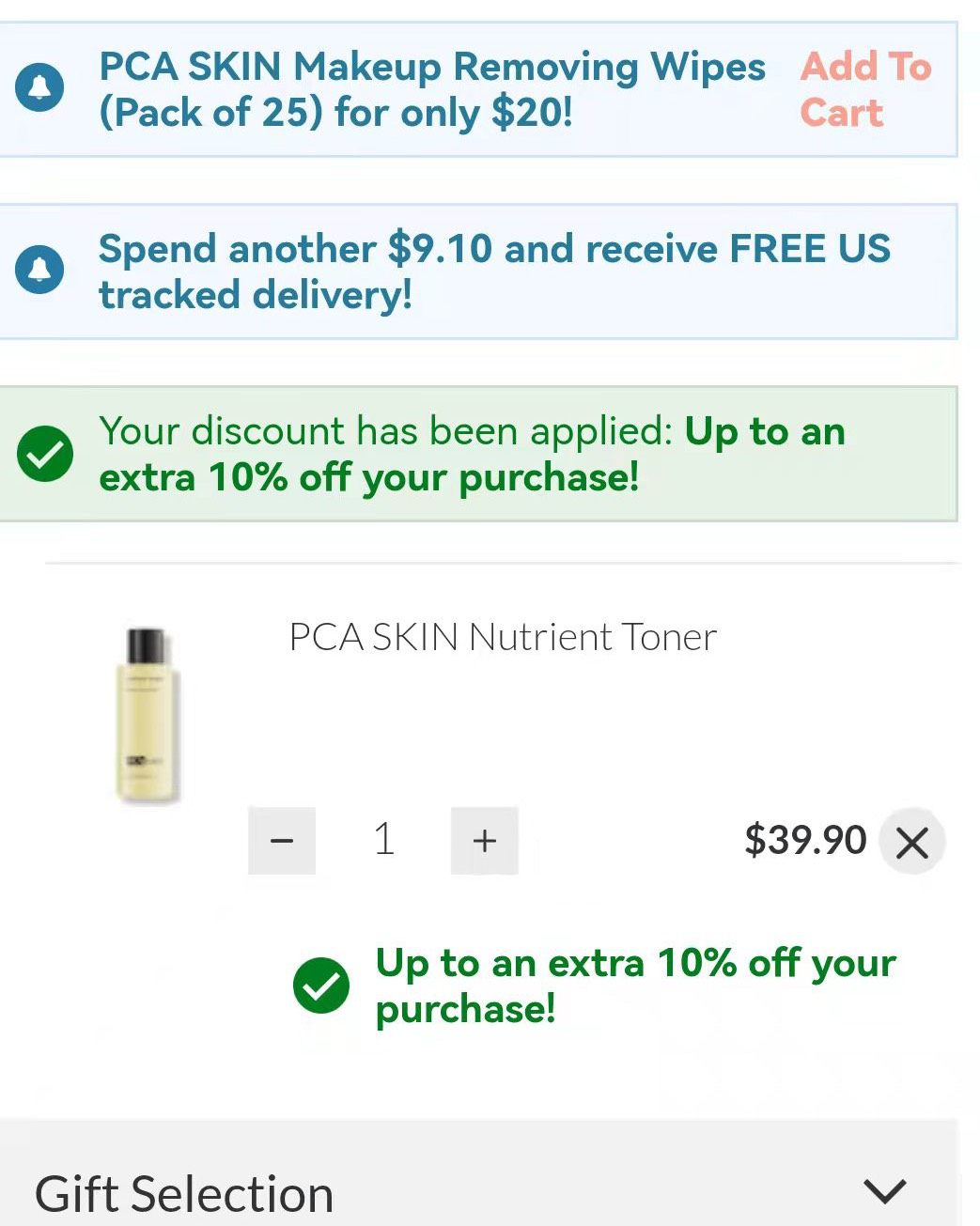This screenshot has height=1226, width=980.
Task: Click the quantity value field showing 1
Action: (383, 840)
